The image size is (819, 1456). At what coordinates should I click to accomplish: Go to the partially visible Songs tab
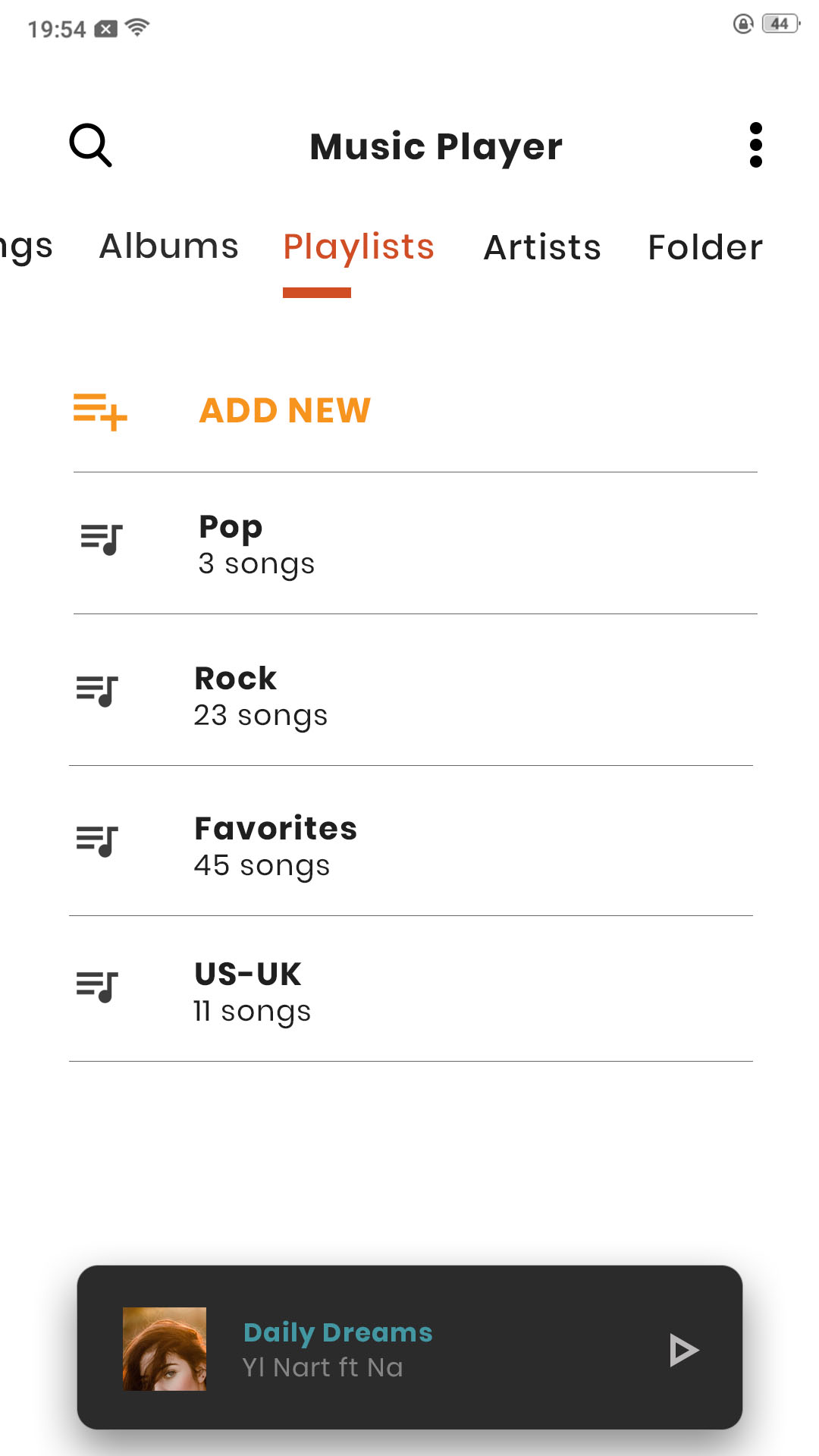(26, 247)
